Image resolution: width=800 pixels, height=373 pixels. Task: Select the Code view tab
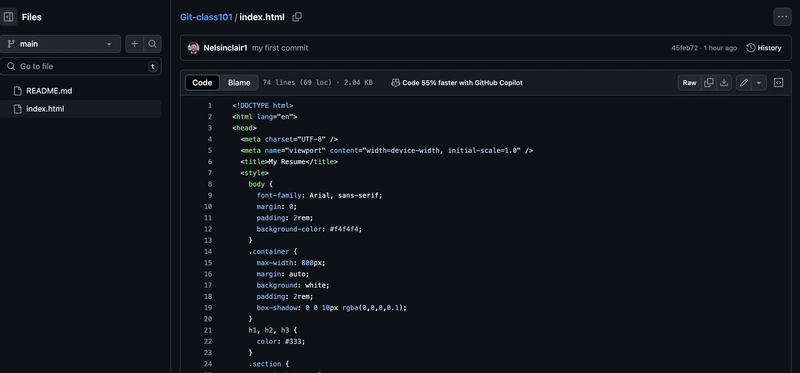[x=202, y=83]
